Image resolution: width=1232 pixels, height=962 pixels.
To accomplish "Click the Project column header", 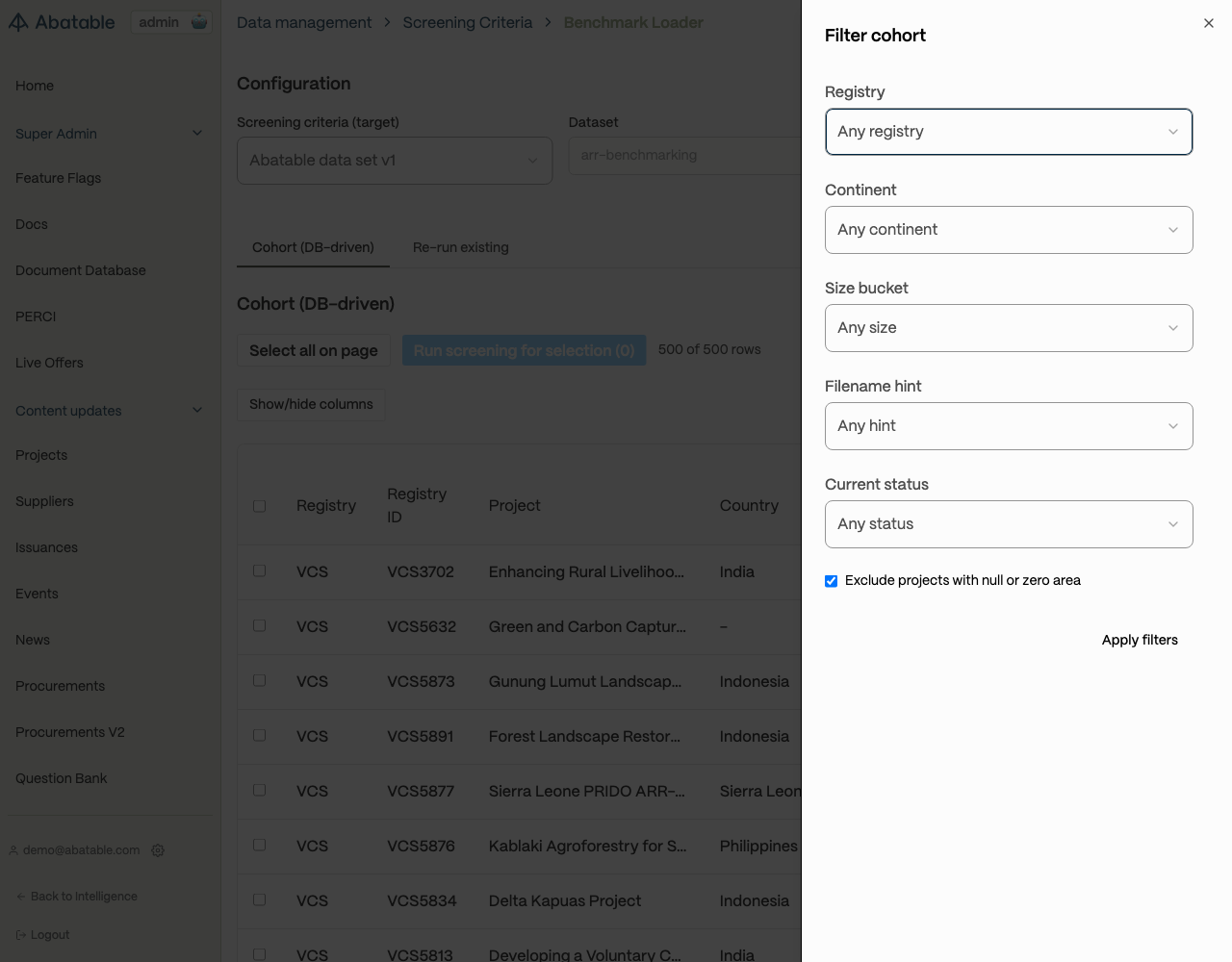I will 514,505.
